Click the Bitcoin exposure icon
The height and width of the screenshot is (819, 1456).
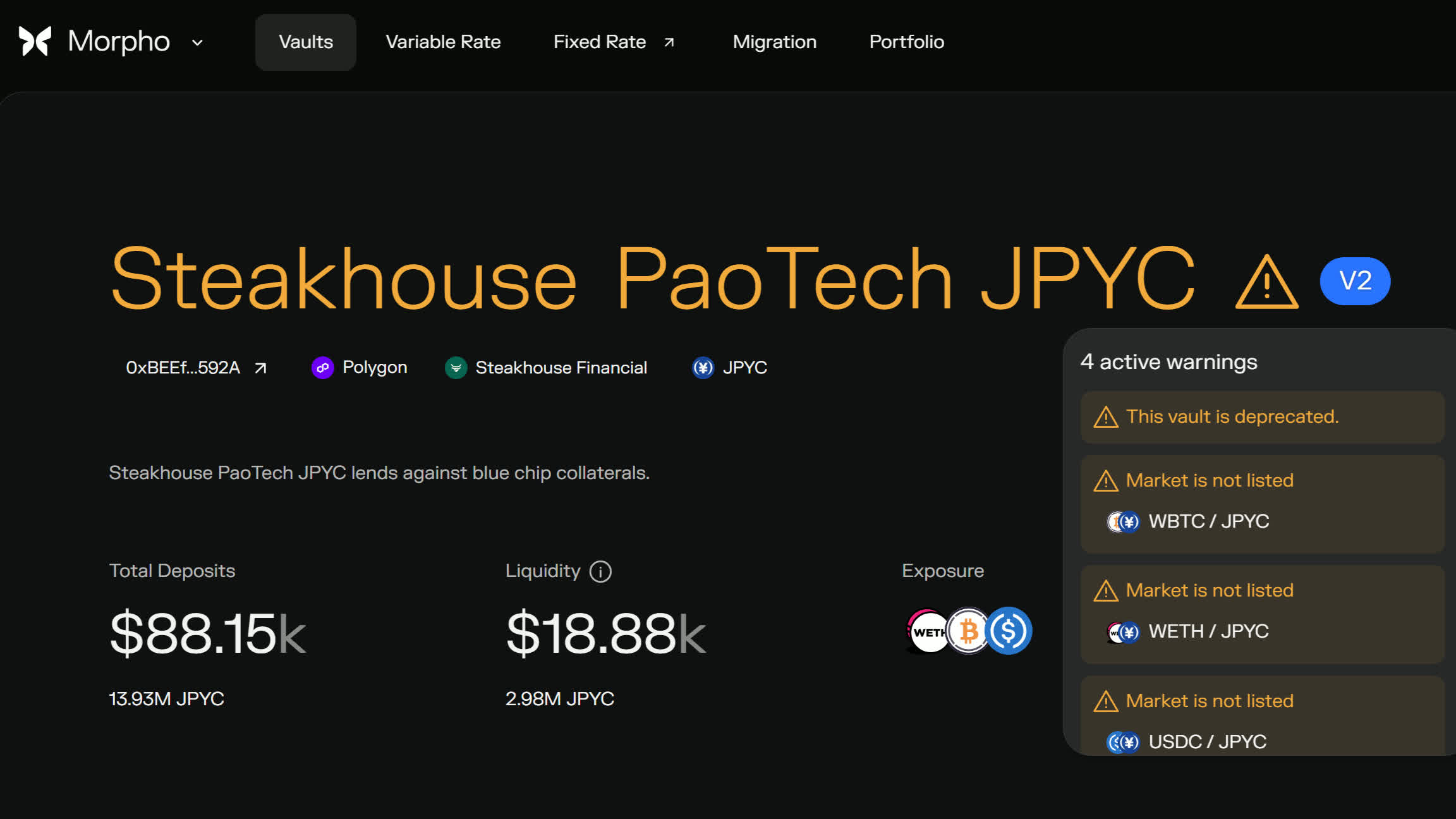point(968,631)
